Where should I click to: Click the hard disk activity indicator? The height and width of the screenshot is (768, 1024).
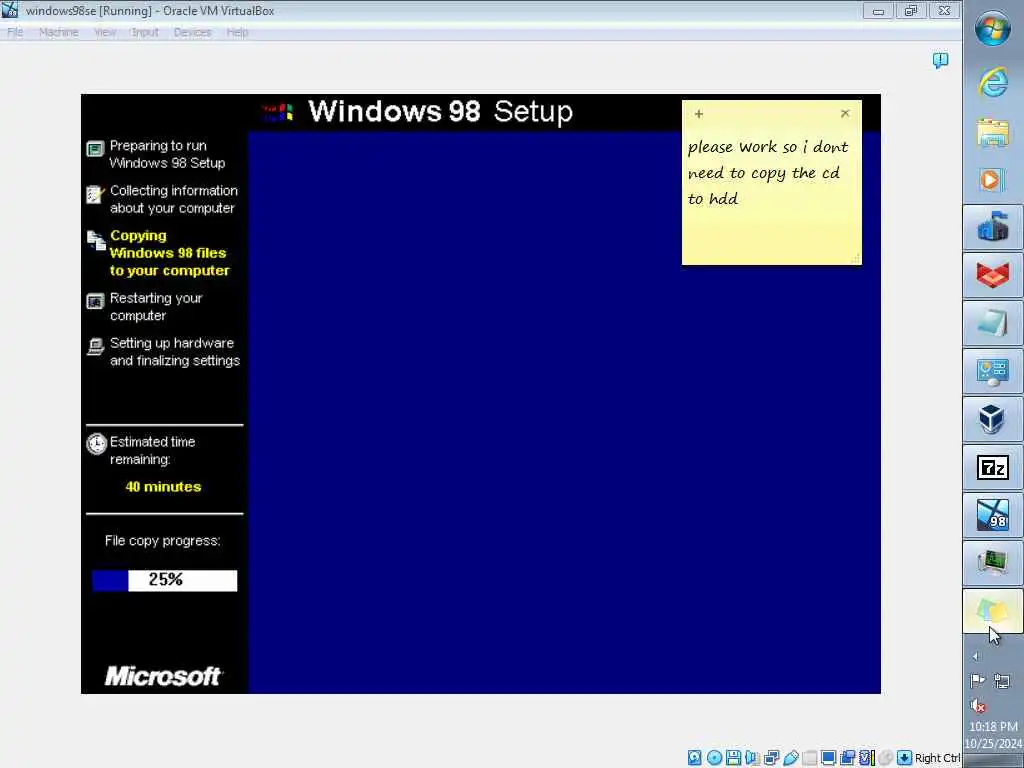coord(695,758)
